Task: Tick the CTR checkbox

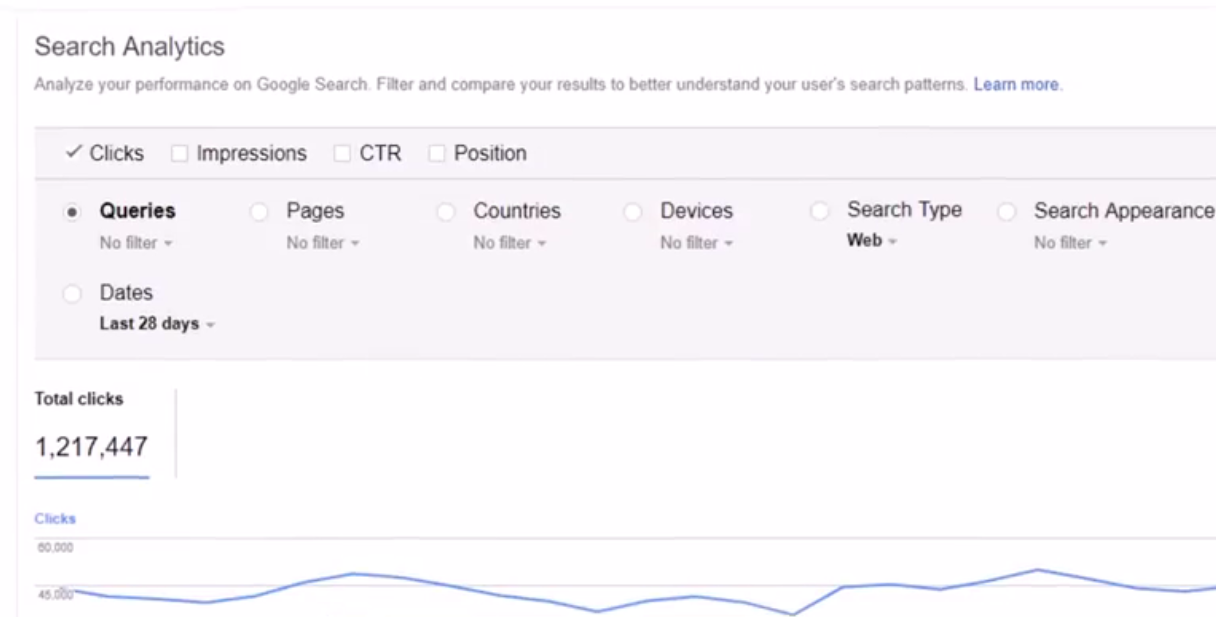Action: pos(342,154)
